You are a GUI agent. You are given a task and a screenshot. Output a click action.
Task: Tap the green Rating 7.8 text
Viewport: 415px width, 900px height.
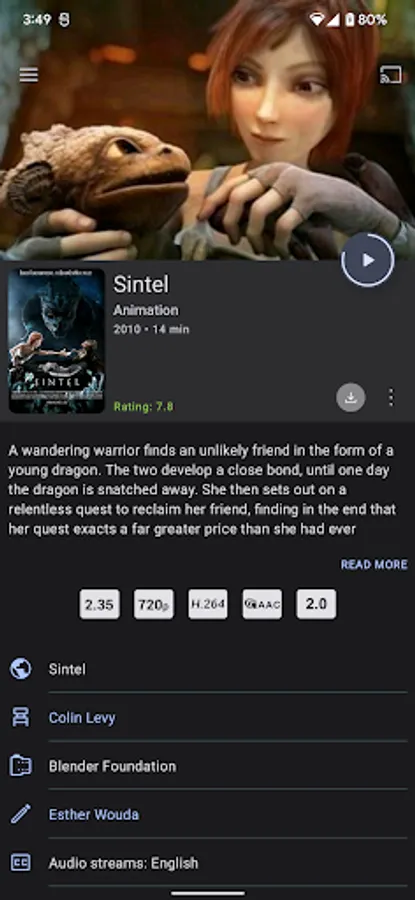coord(143,407)
